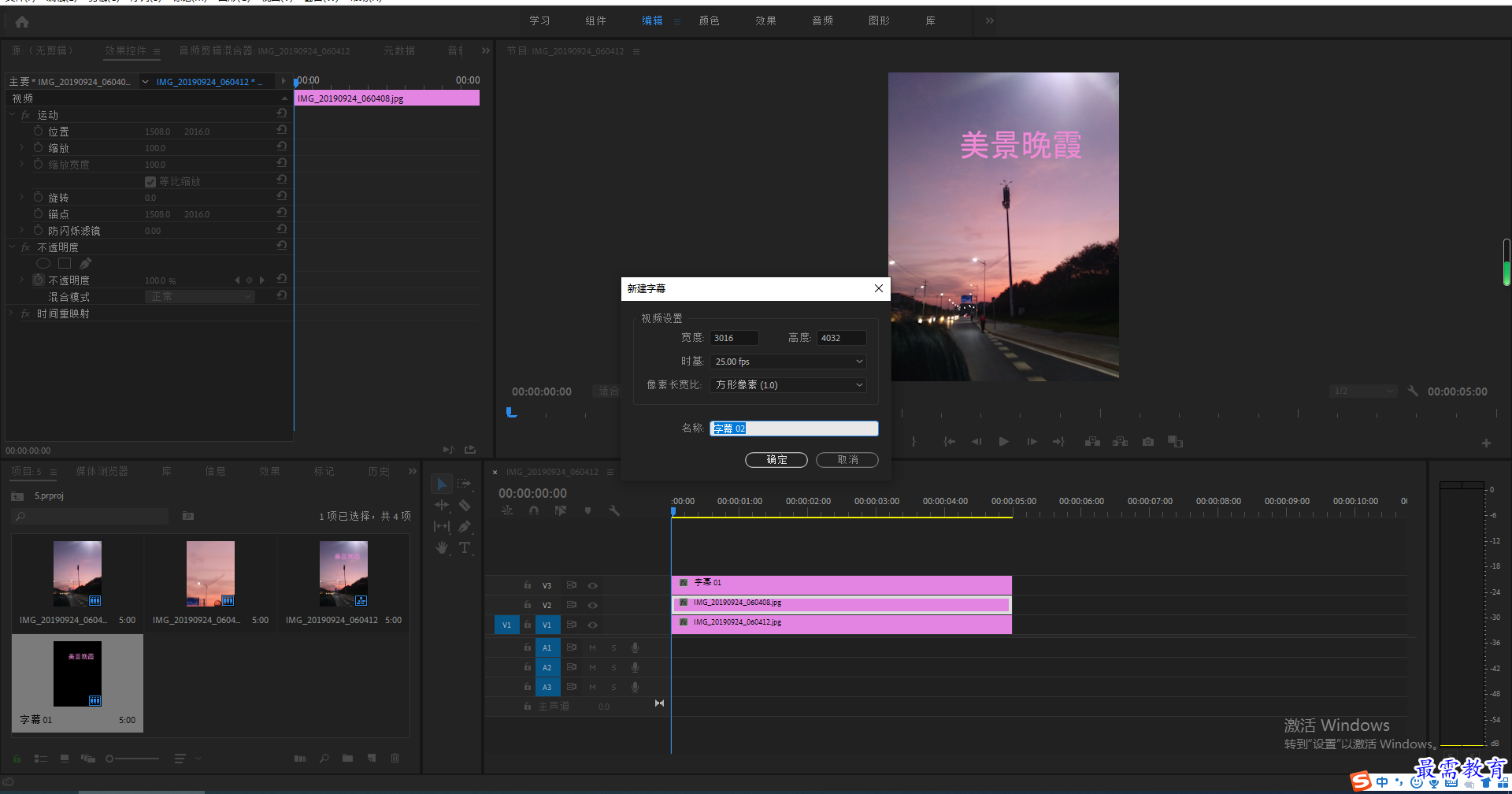Click the Home icon at top left

click(x=22, y=22)
